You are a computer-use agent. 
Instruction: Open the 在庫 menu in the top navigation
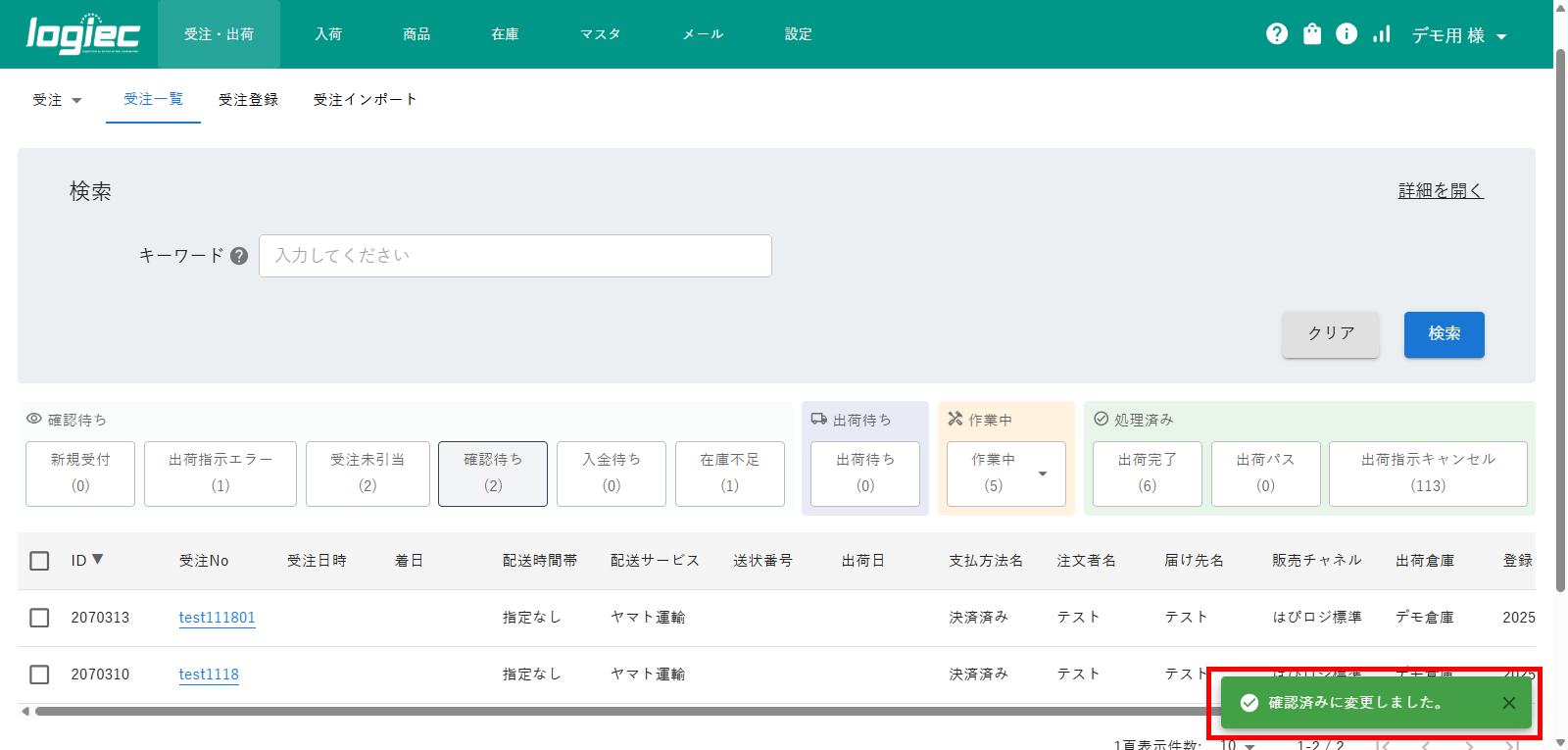coord(505,34)
